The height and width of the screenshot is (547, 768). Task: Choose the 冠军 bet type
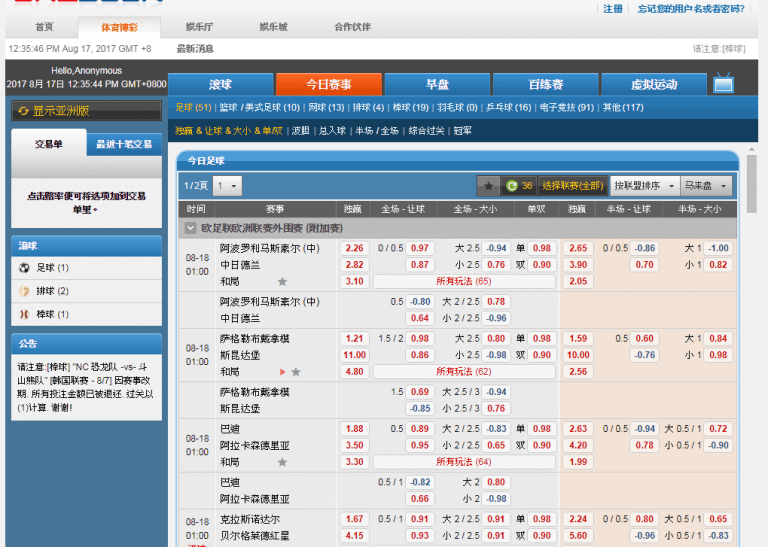pos(462,131)
